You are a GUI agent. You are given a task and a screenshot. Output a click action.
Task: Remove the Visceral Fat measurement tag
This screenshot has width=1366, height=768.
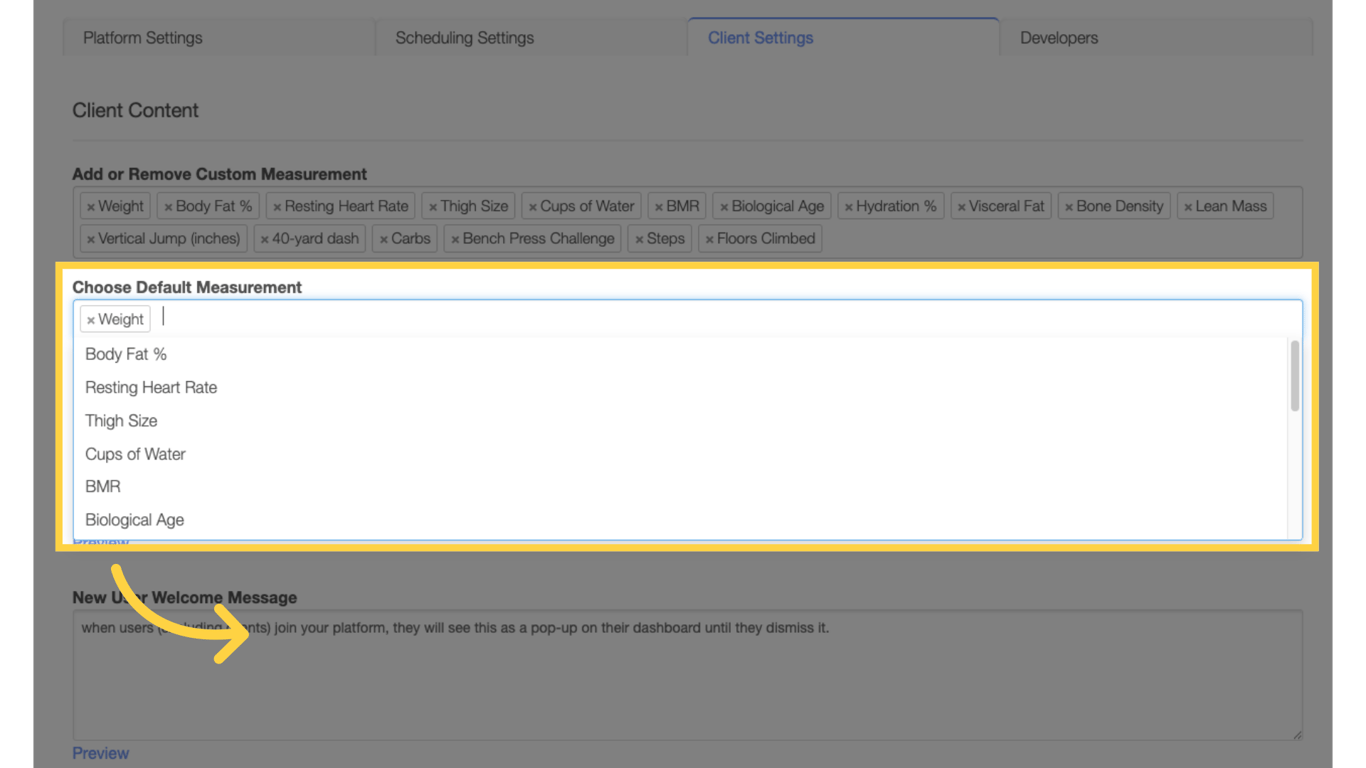(963, 205)
